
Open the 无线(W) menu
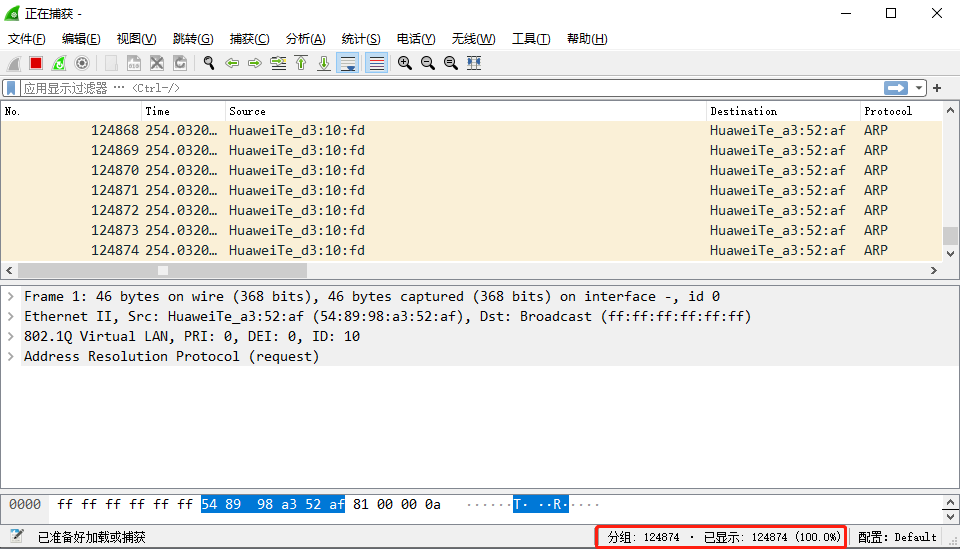tap(473, 39)
